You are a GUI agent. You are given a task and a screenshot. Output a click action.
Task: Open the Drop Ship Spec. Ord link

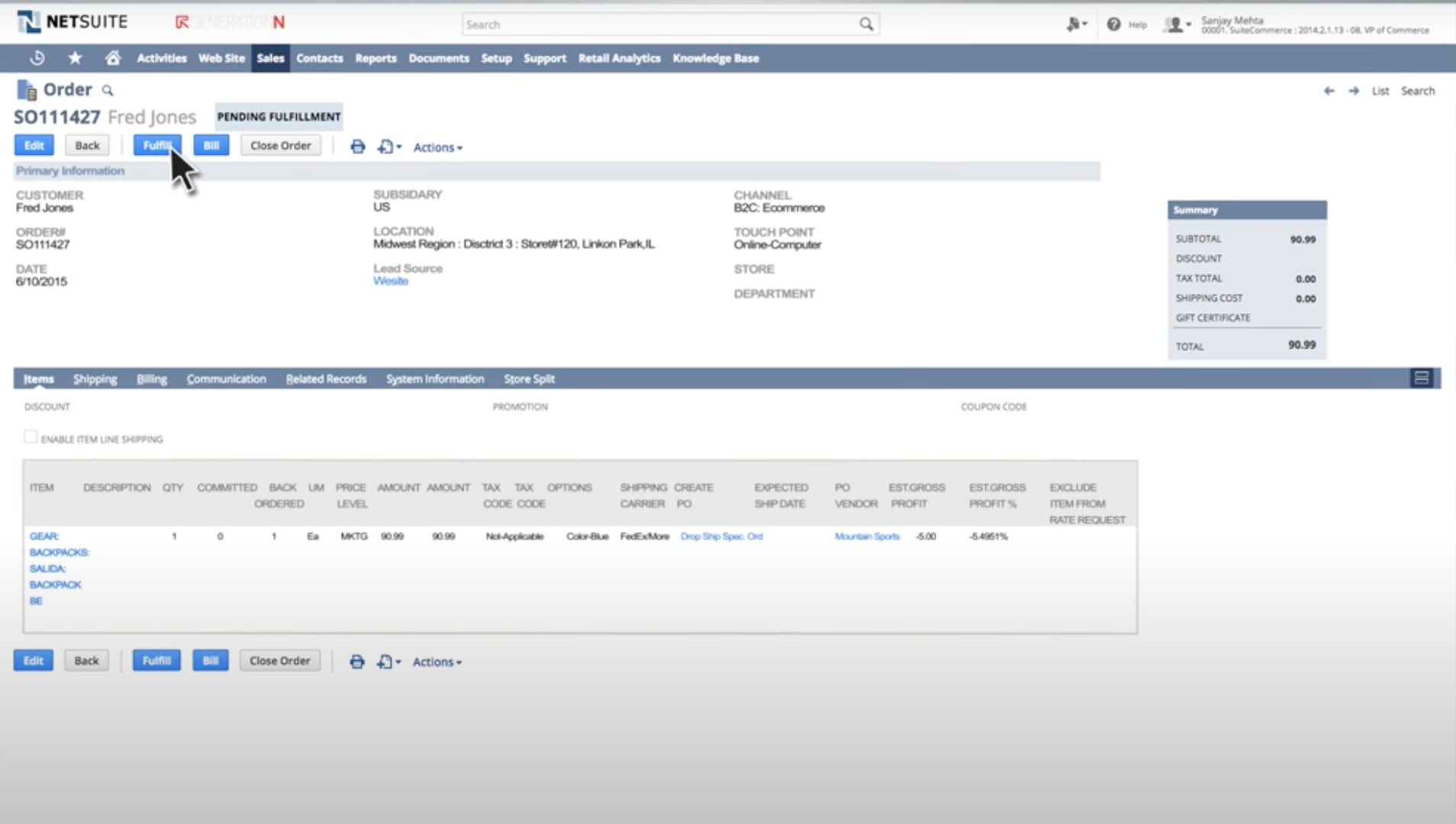(x=720, y=536)
